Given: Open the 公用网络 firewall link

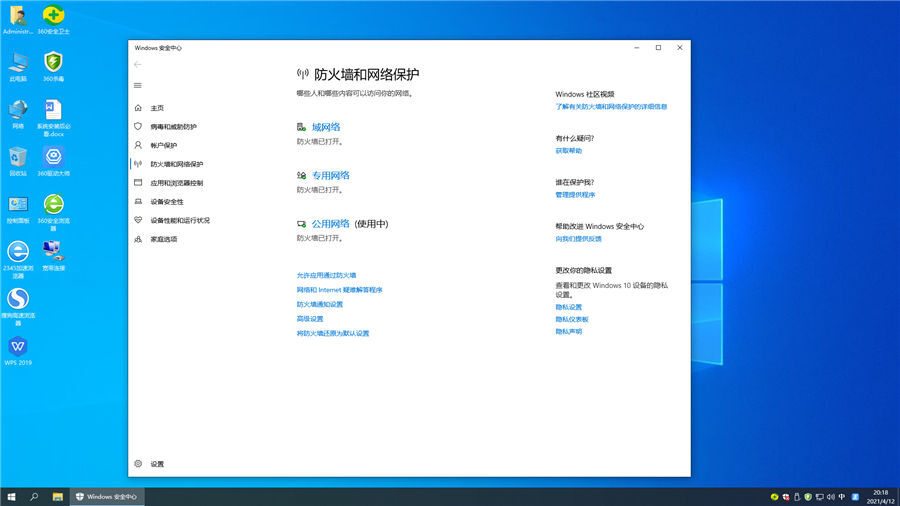Looking at the screenshot, I should [x=331, y=224].
